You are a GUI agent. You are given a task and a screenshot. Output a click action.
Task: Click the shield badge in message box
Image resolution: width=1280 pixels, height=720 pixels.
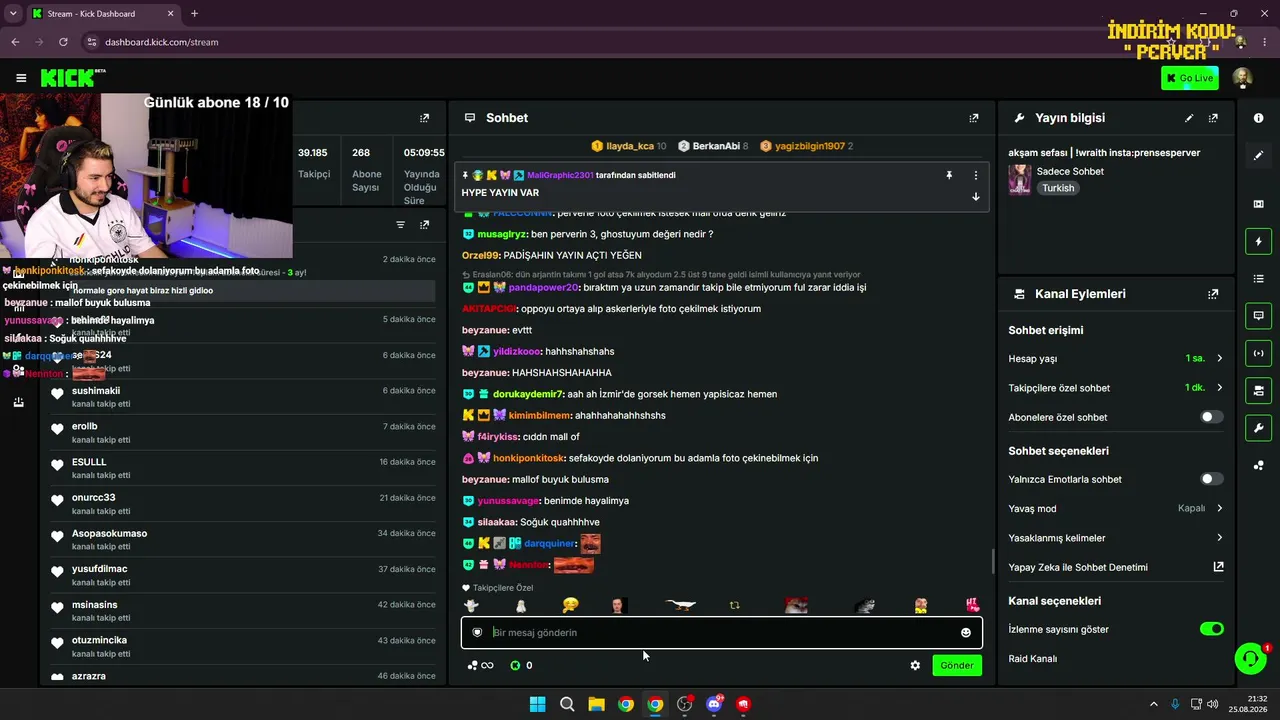[x=477, y=633]
